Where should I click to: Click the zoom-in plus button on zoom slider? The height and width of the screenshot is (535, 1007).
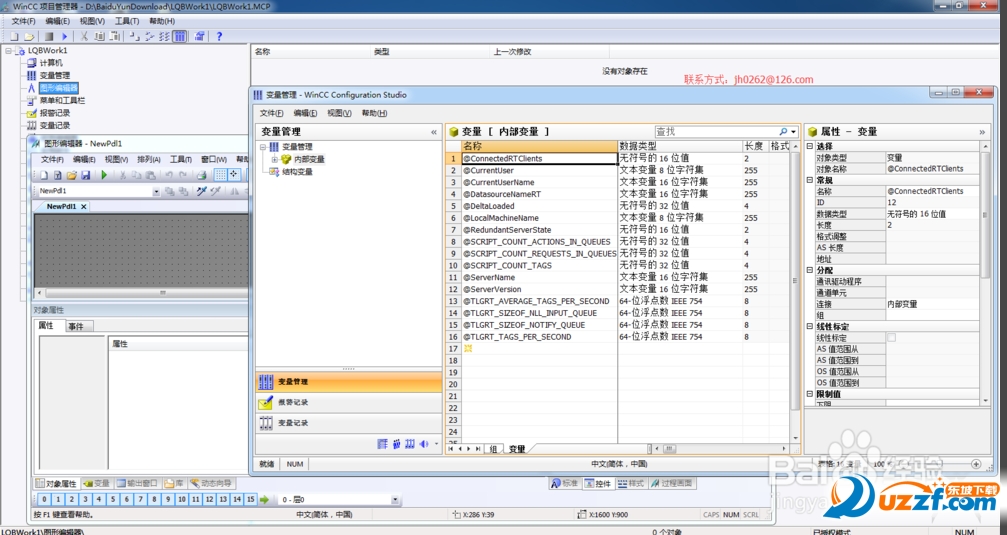pyautogui.click(x=976, y=464)
